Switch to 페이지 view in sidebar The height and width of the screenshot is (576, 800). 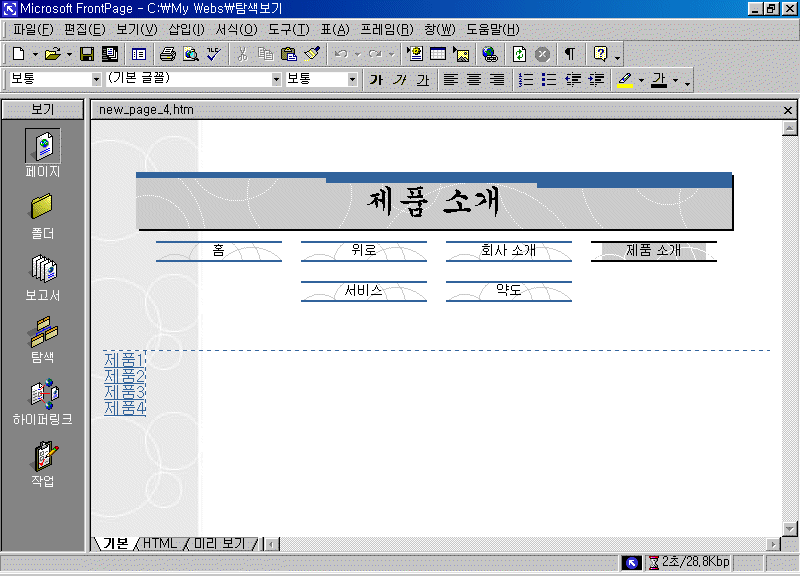click(43, 153)
